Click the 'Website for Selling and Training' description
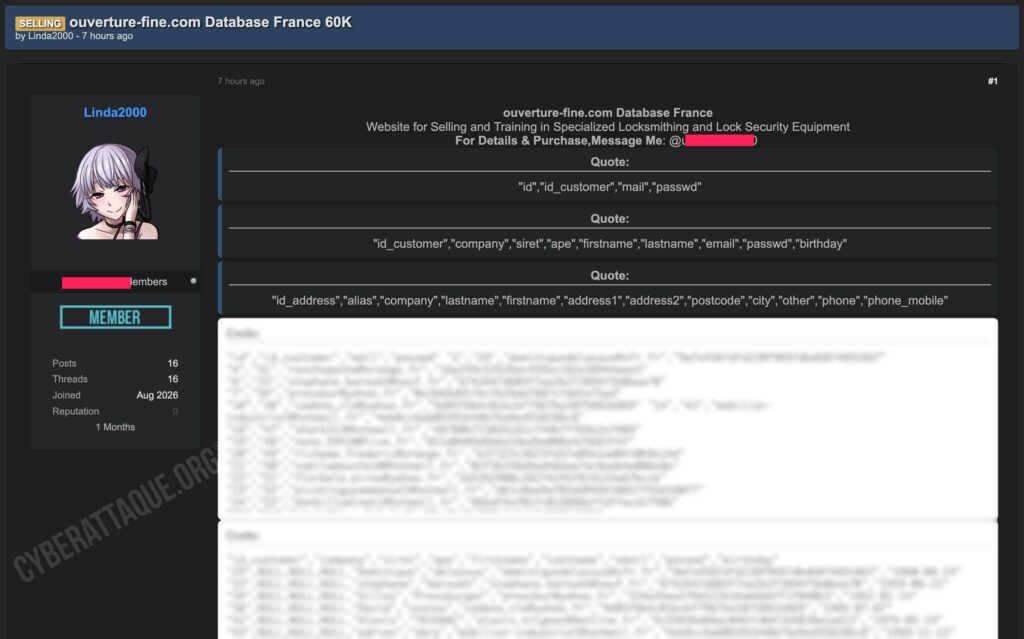 point(608,127)
